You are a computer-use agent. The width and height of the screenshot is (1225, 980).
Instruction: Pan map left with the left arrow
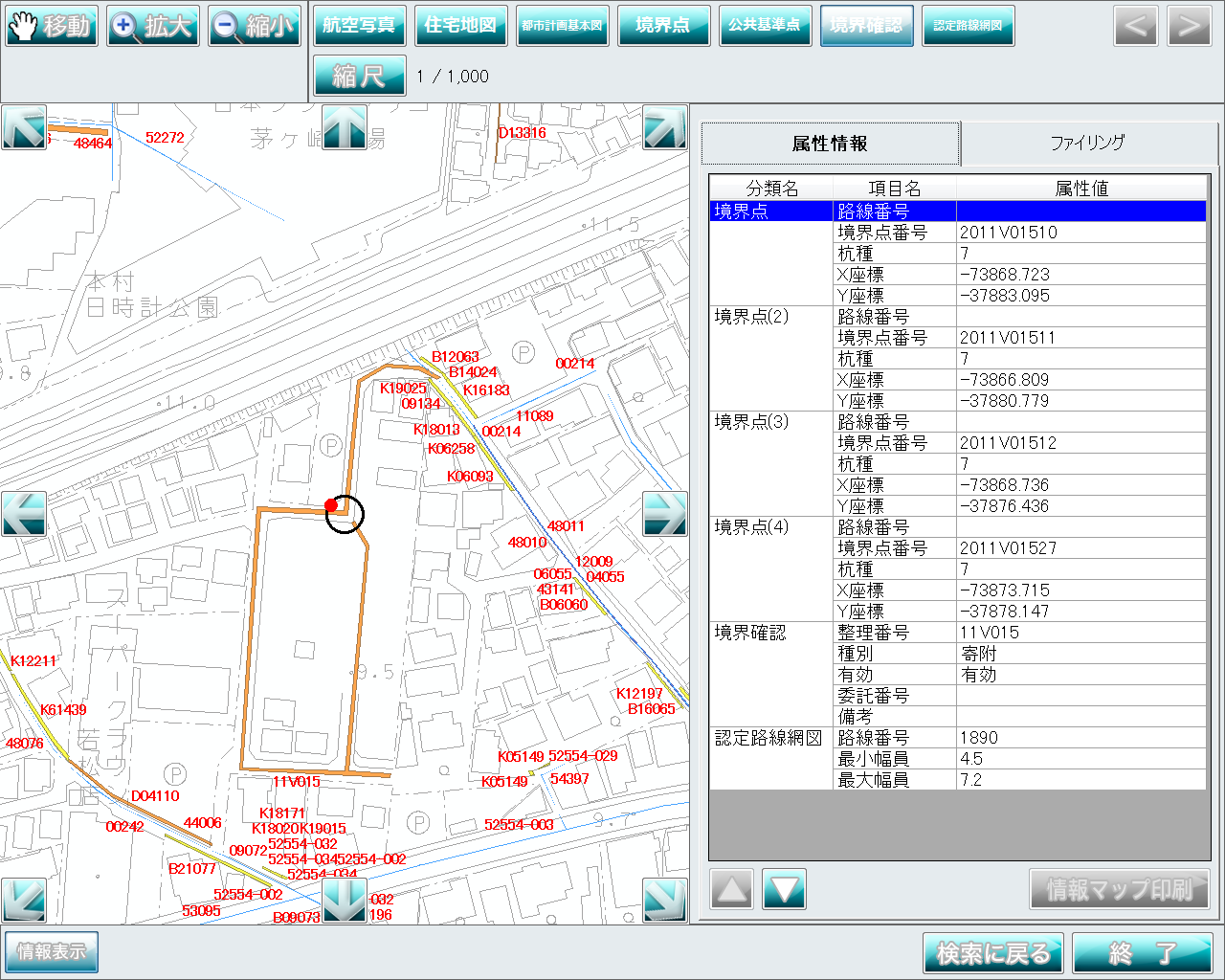24,514
